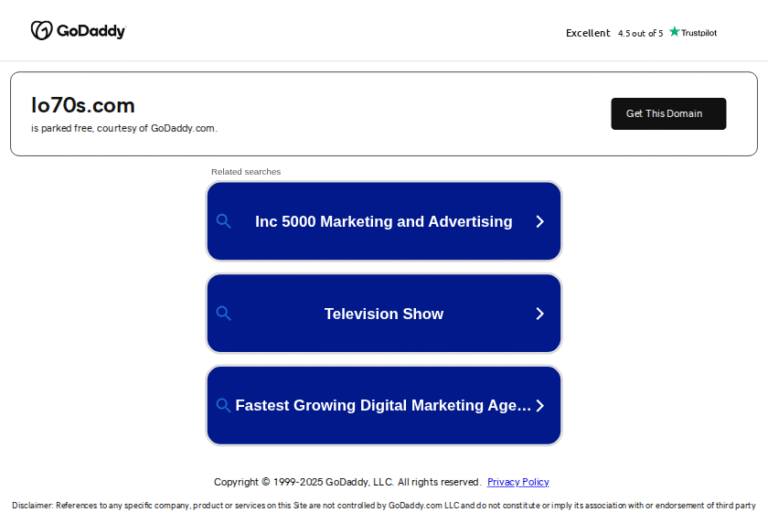
Task: Click magnifier icon on Television Show card
Action: coord(224,313)
